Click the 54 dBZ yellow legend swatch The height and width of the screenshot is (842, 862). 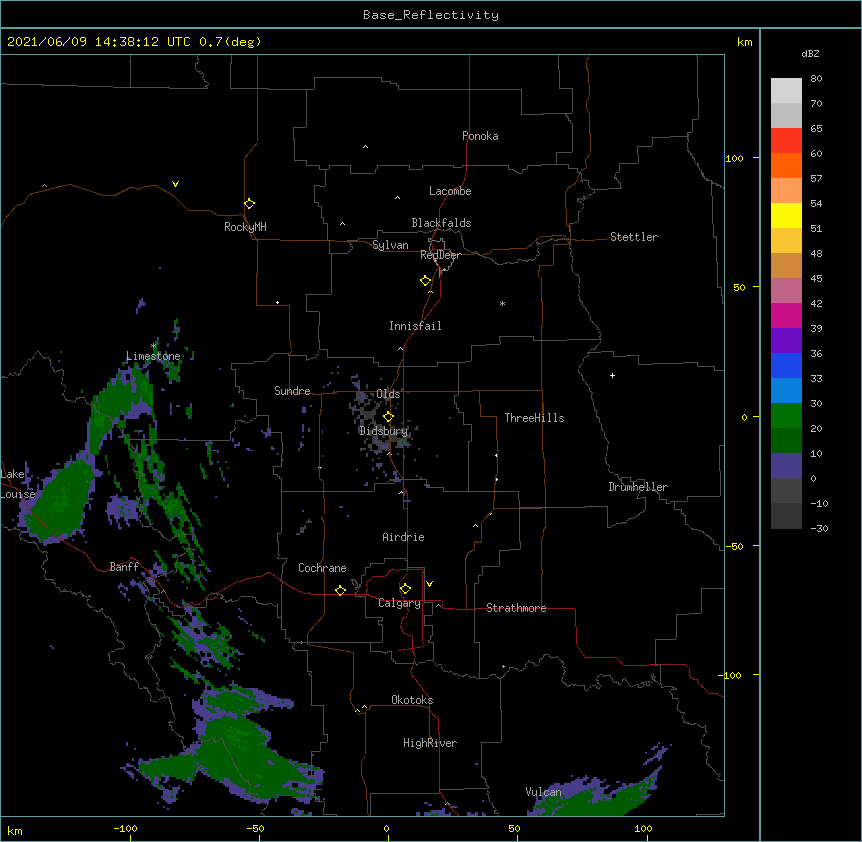[786, 215]
